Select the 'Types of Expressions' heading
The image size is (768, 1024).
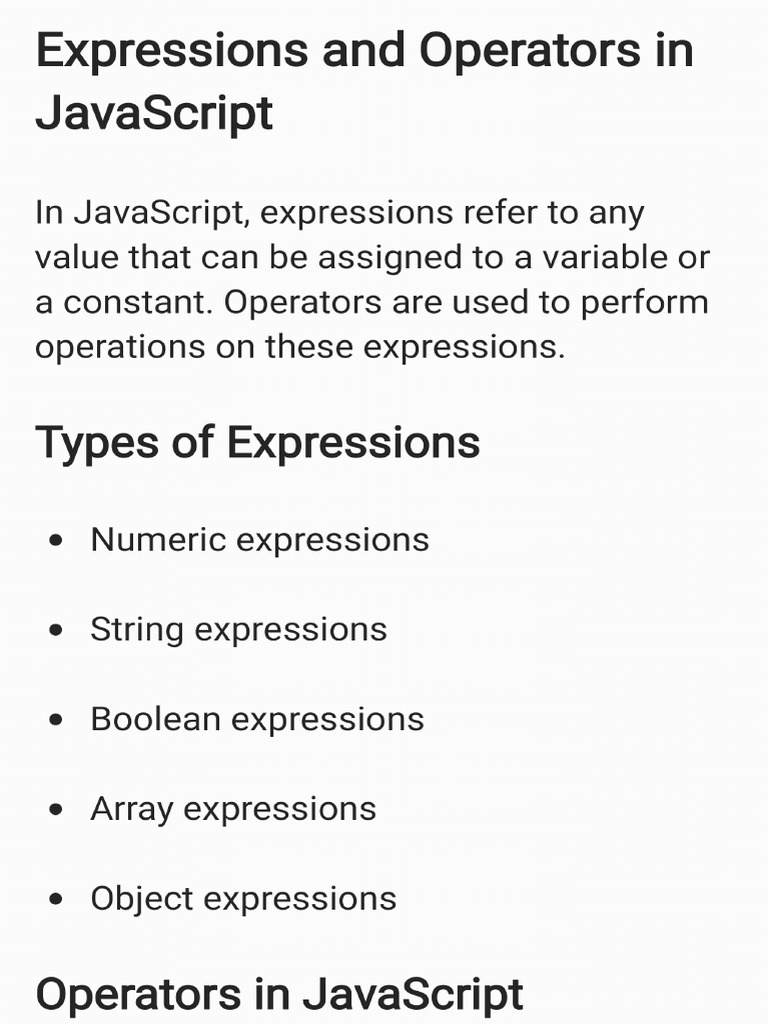coord(257,443)
